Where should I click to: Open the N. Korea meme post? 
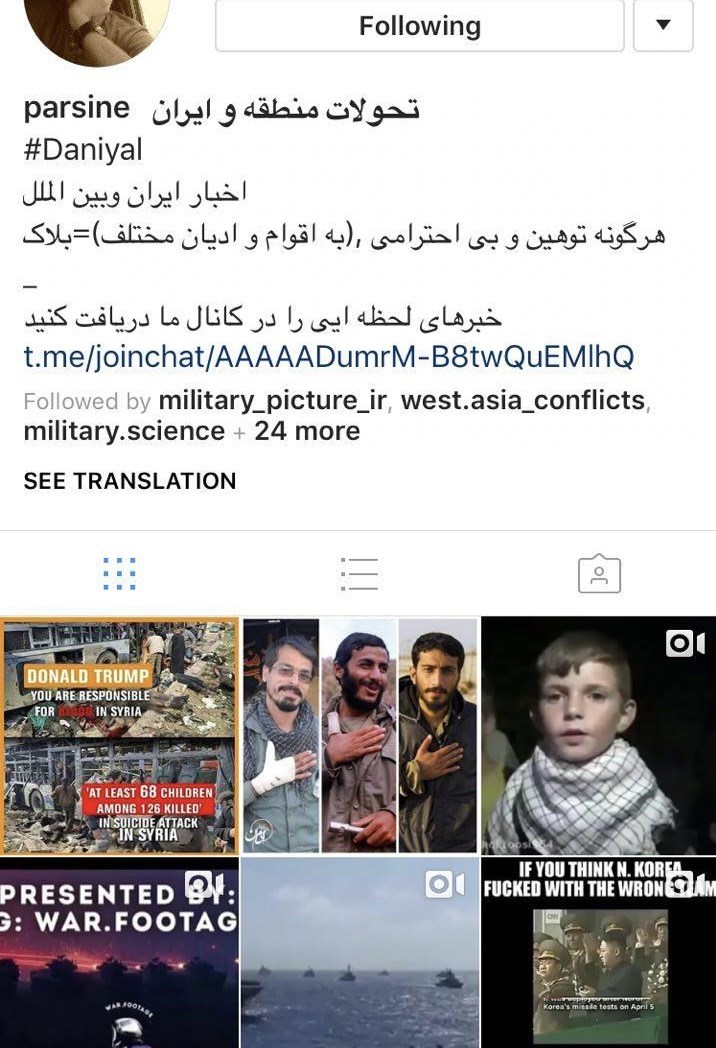click(x=598, y=953)
